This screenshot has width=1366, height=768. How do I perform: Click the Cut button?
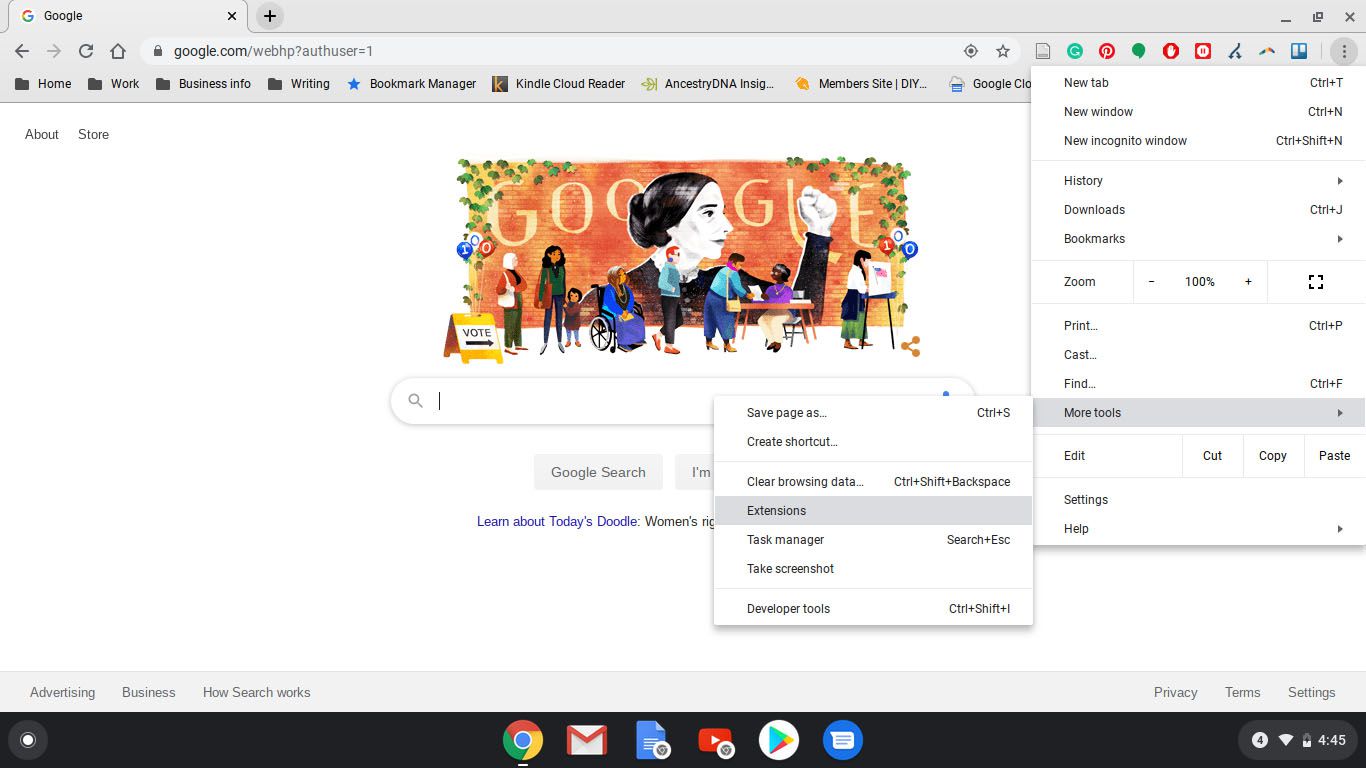point(1212,456)
